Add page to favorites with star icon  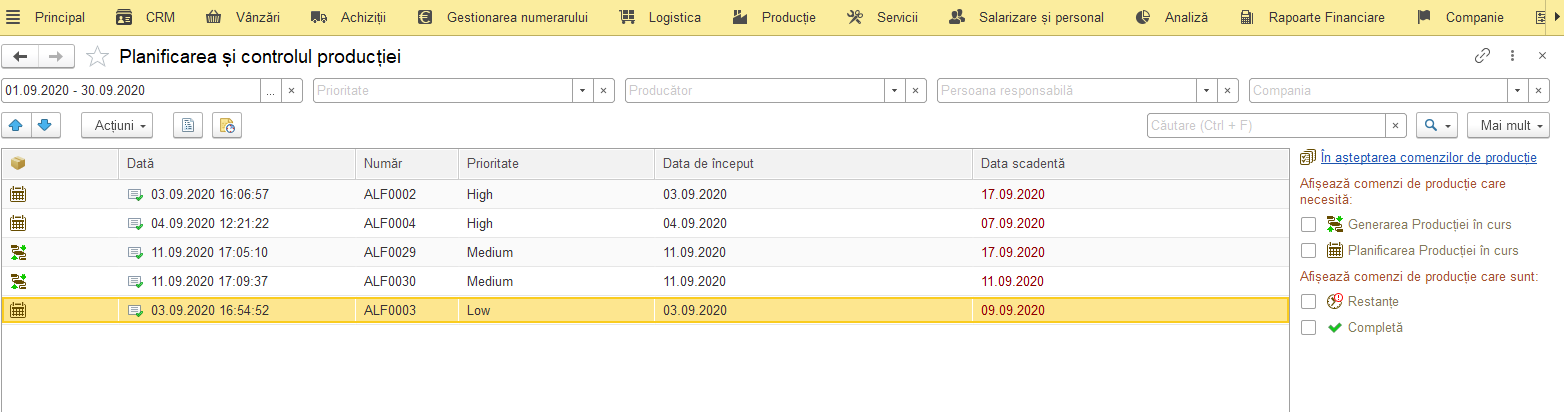point(97,57)
